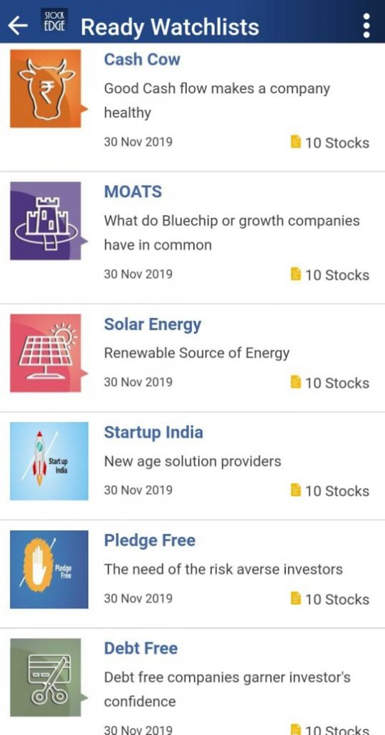
Task: Open the three-dot overflow menu
Action: coord(366,26)
